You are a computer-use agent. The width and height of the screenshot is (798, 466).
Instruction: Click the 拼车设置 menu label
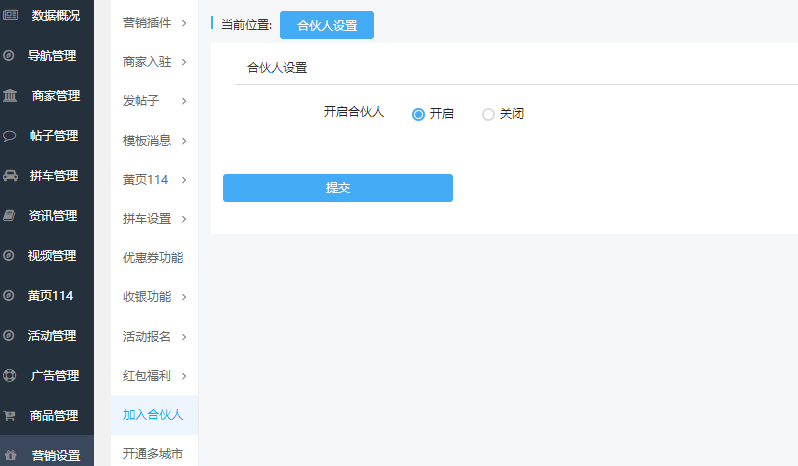click(147, 219)
